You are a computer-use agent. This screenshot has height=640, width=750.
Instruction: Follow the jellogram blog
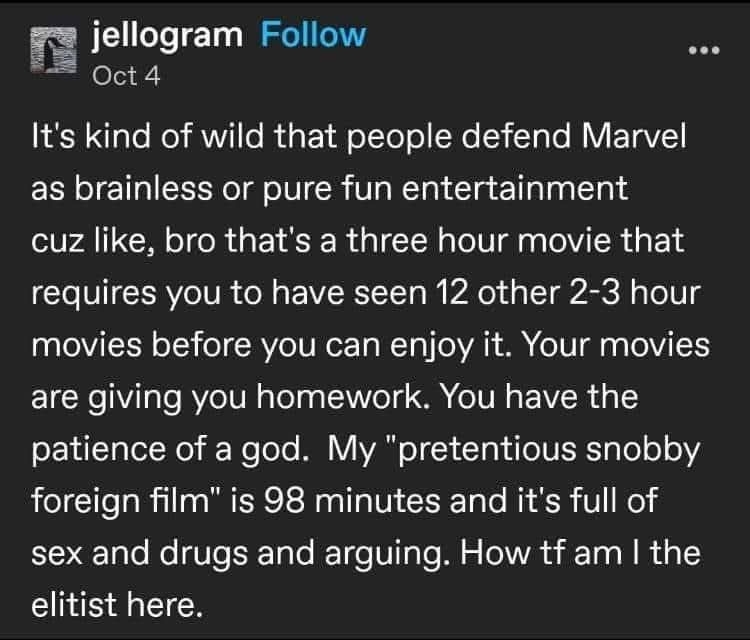pos(313,35)
